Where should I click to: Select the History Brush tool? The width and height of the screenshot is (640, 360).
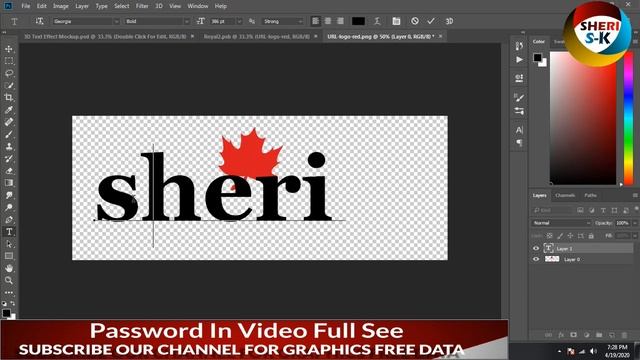pyautogui.click(x=9, y=159)
